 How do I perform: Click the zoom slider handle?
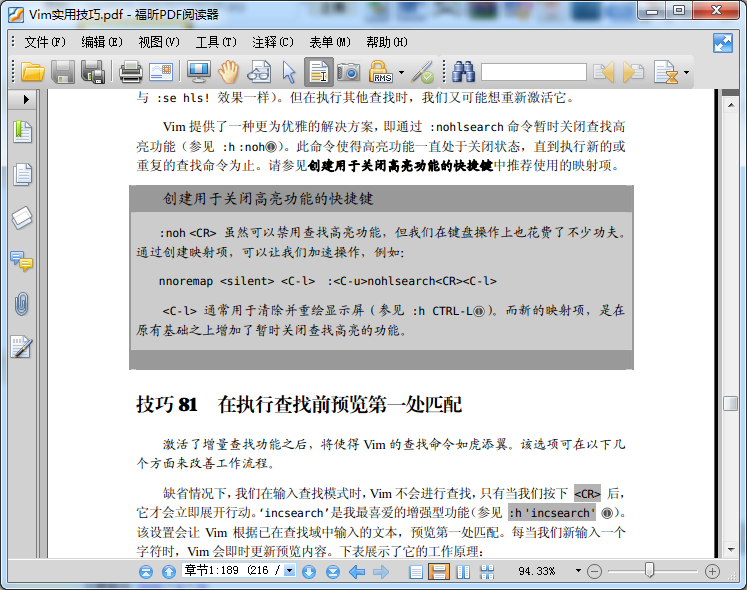click(649, 570)
